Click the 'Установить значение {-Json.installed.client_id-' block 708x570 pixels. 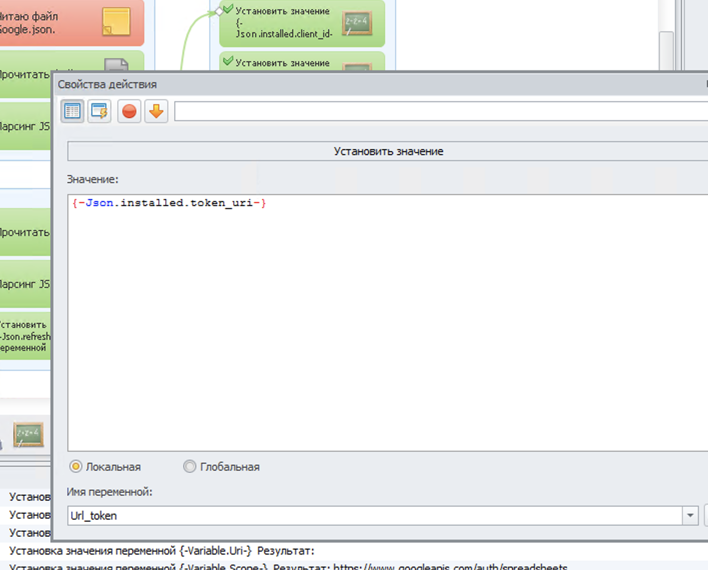click(302, 23)
